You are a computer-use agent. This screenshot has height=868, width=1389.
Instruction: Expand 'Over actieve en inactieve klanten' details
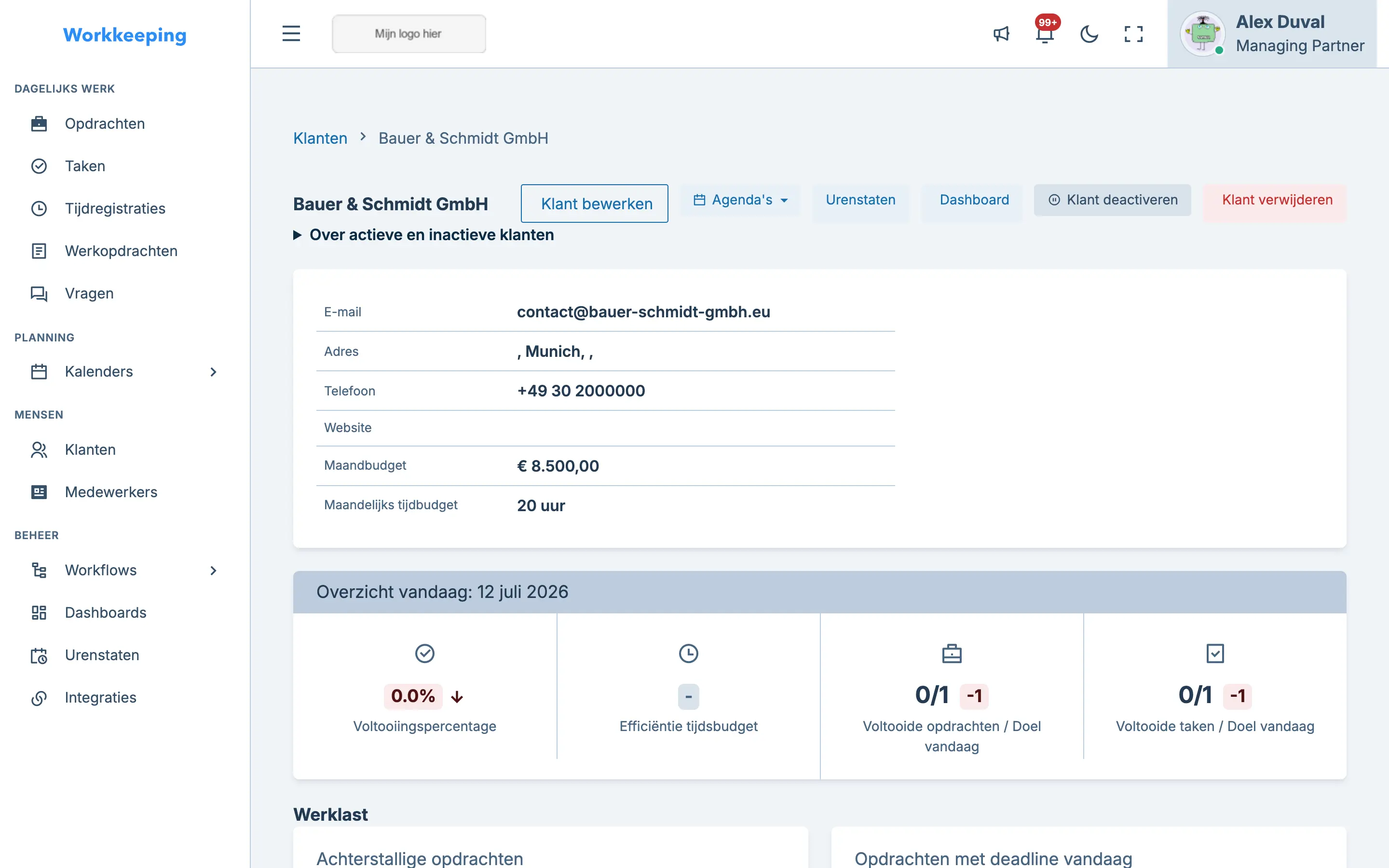tap(423, 235)
